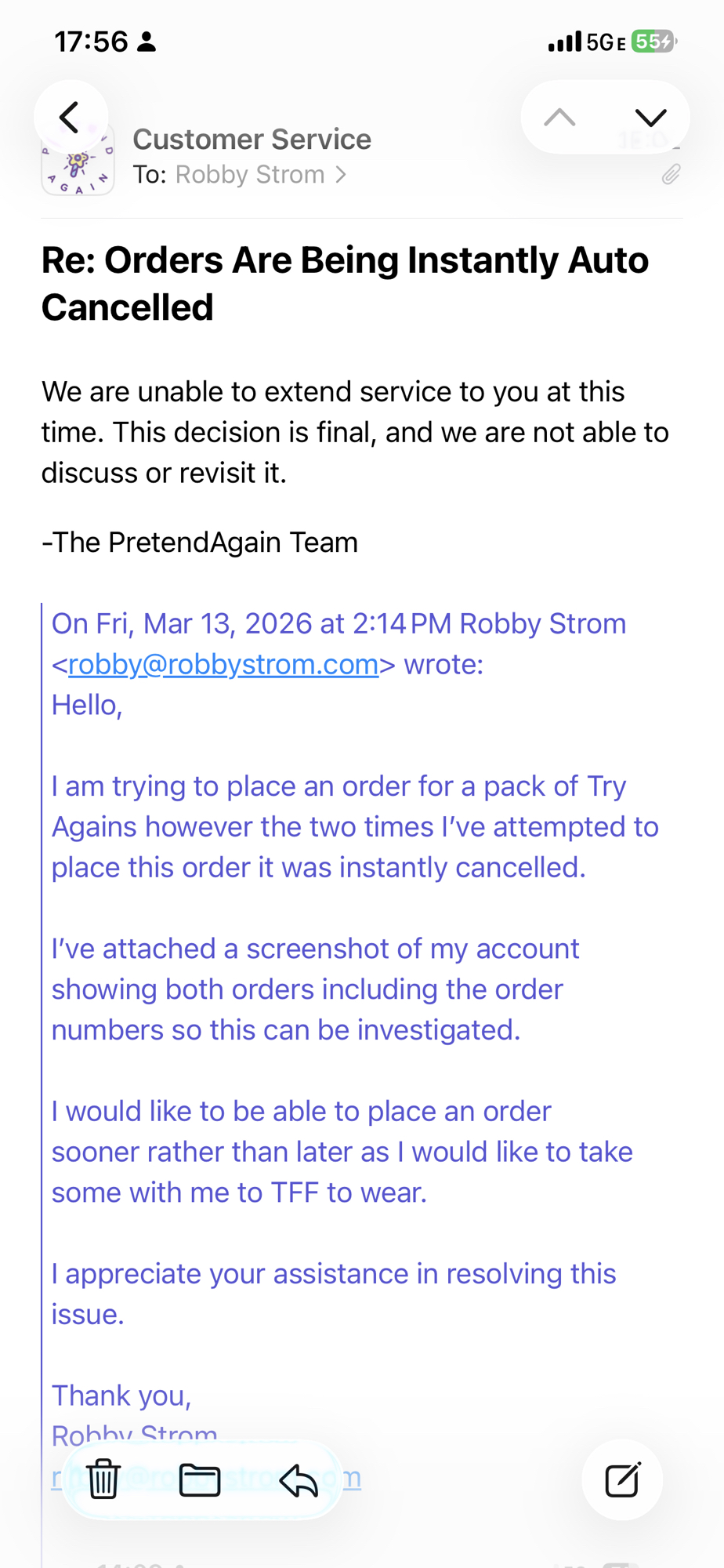Delete this email with the trash icon
This screenshot has width=724, height=1568.
click(x=103, y=1479)
